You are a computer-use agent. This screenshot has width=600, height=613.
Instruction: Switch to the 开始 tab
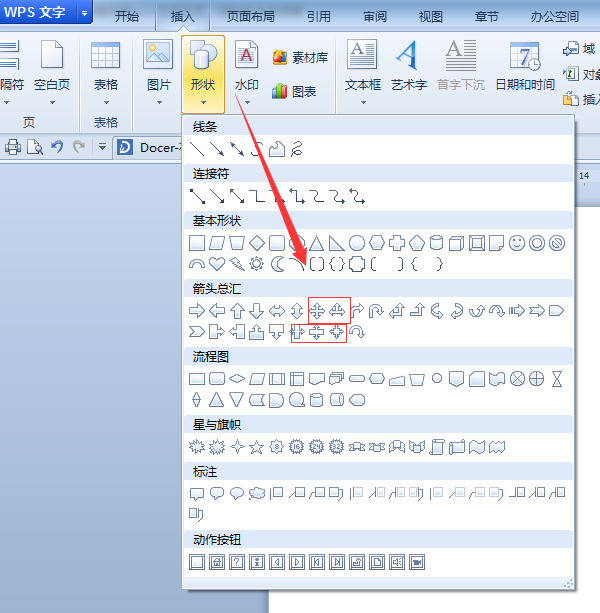pos(126,16)
